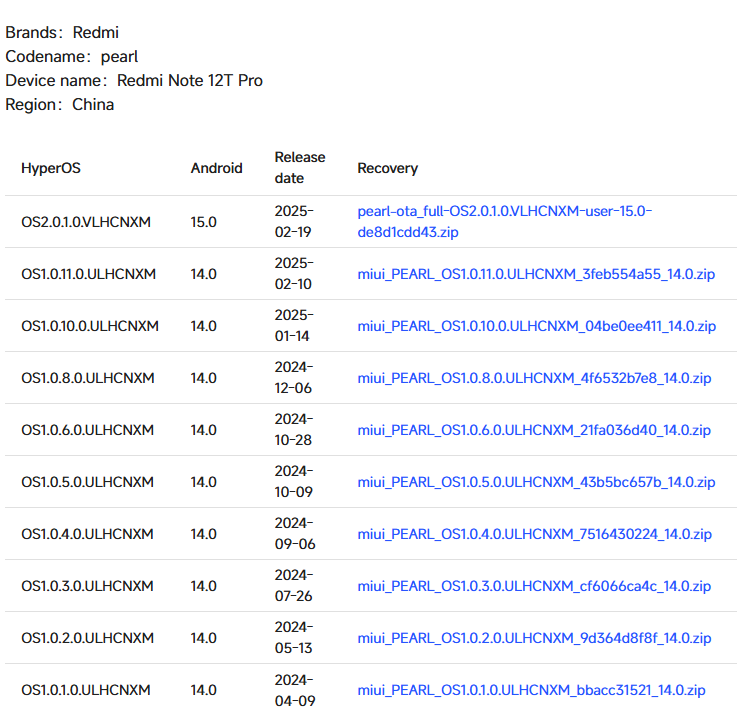
Task: Select version cell OS1.0.1.0.ULHCNXM
Action: coord(86,690)
